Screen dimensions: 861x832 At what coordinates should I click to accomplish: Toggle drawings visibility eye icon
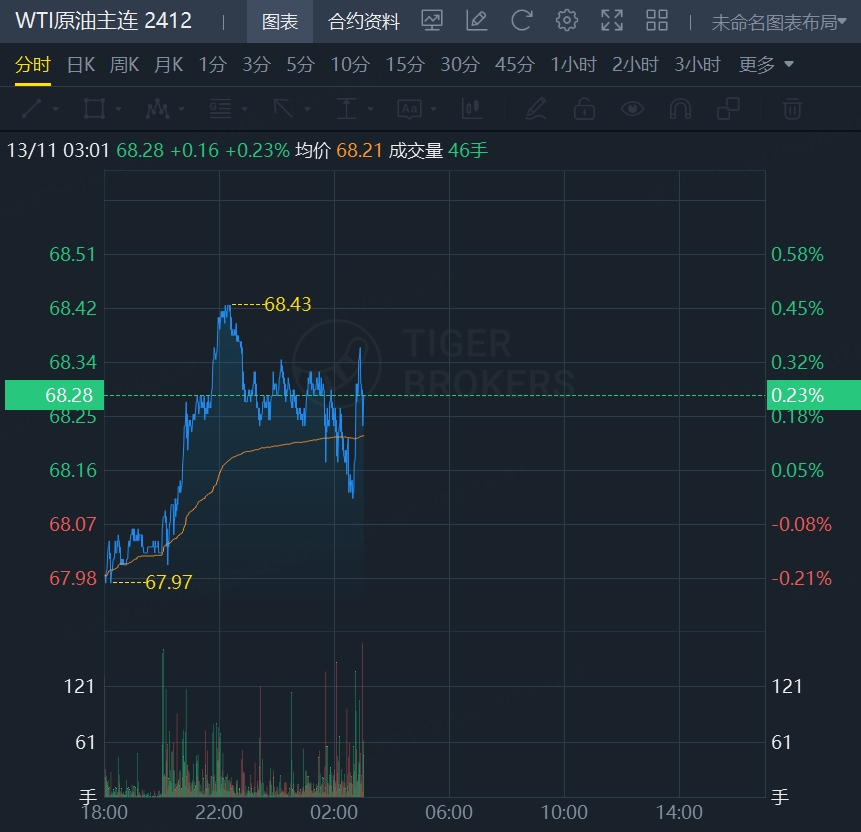(632, 108)
